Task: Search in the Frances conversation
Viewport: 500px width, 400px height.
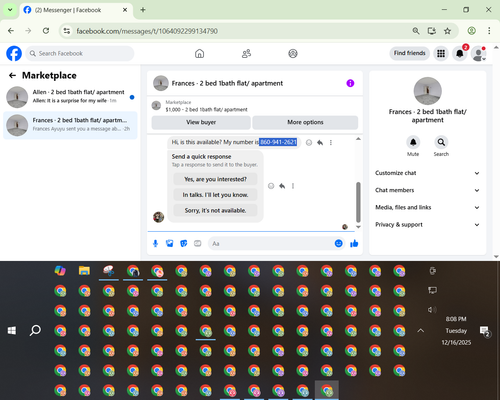Action: coord(441,142)
